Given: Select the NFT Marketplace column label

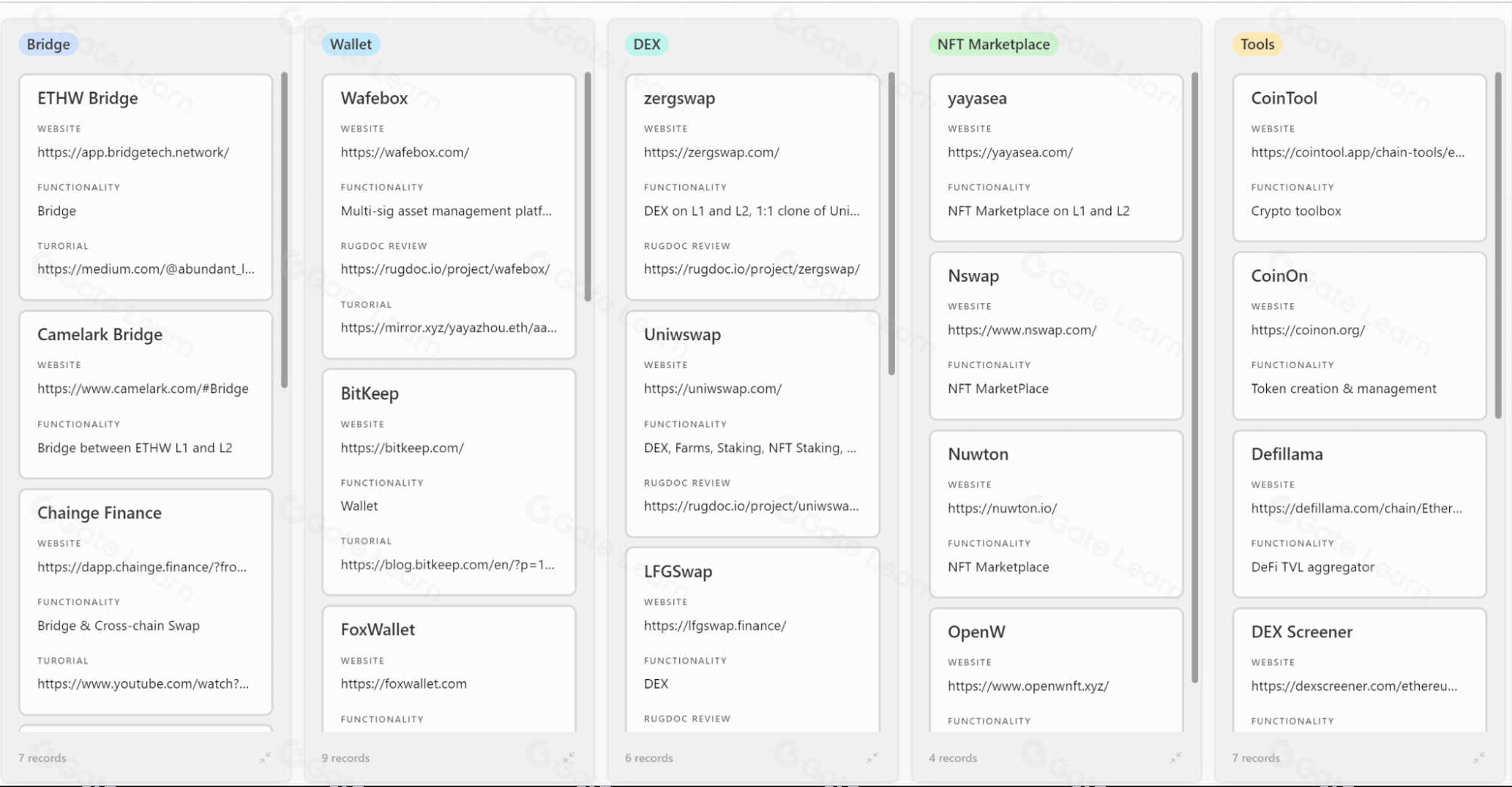Looking at the screenshot, I should [993, 44].
